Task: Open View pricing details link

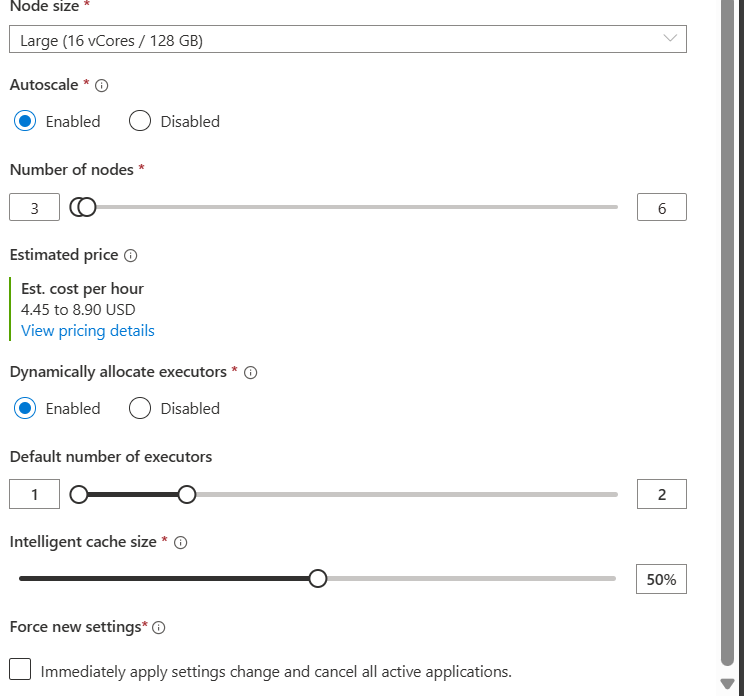Action: pyautogui.click(x=88, y=331)
